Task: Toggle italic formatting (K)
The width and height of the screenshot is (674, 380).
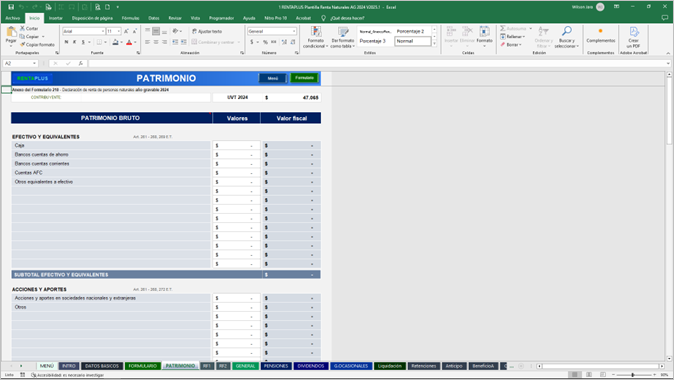Action: 74,42
